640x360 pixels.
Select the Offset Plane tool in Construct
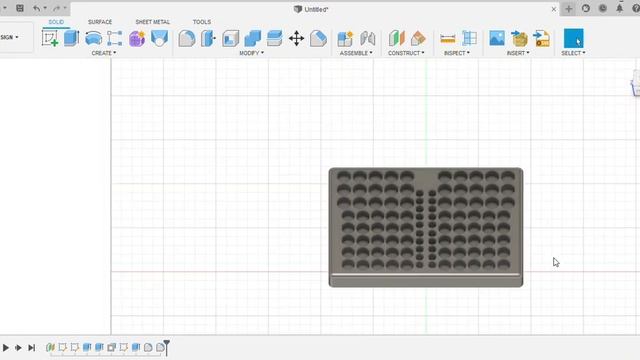[x=396, y=38]
